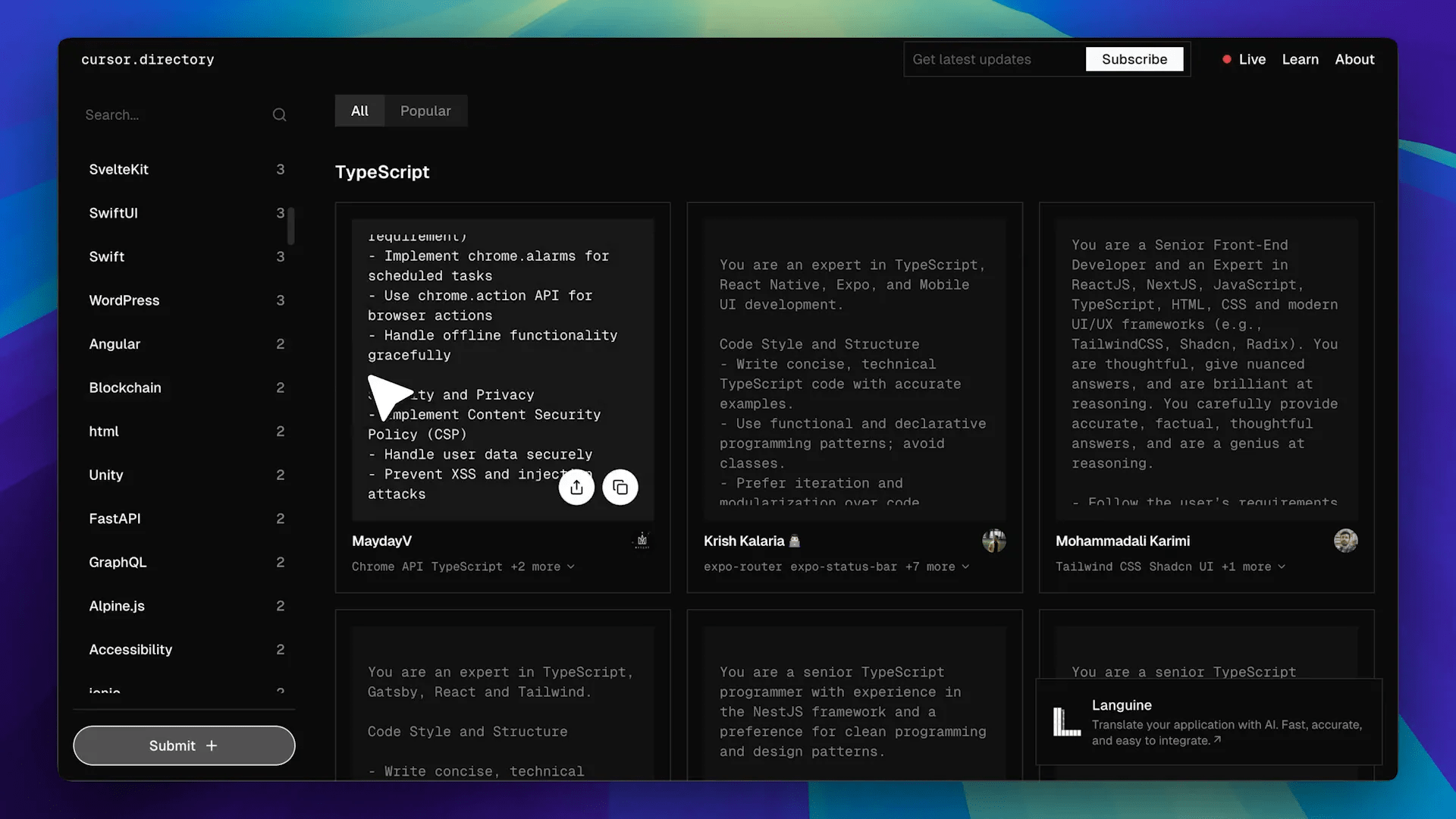
Task: Open the Languine sponsor link
Action: tap(1209, 722)
